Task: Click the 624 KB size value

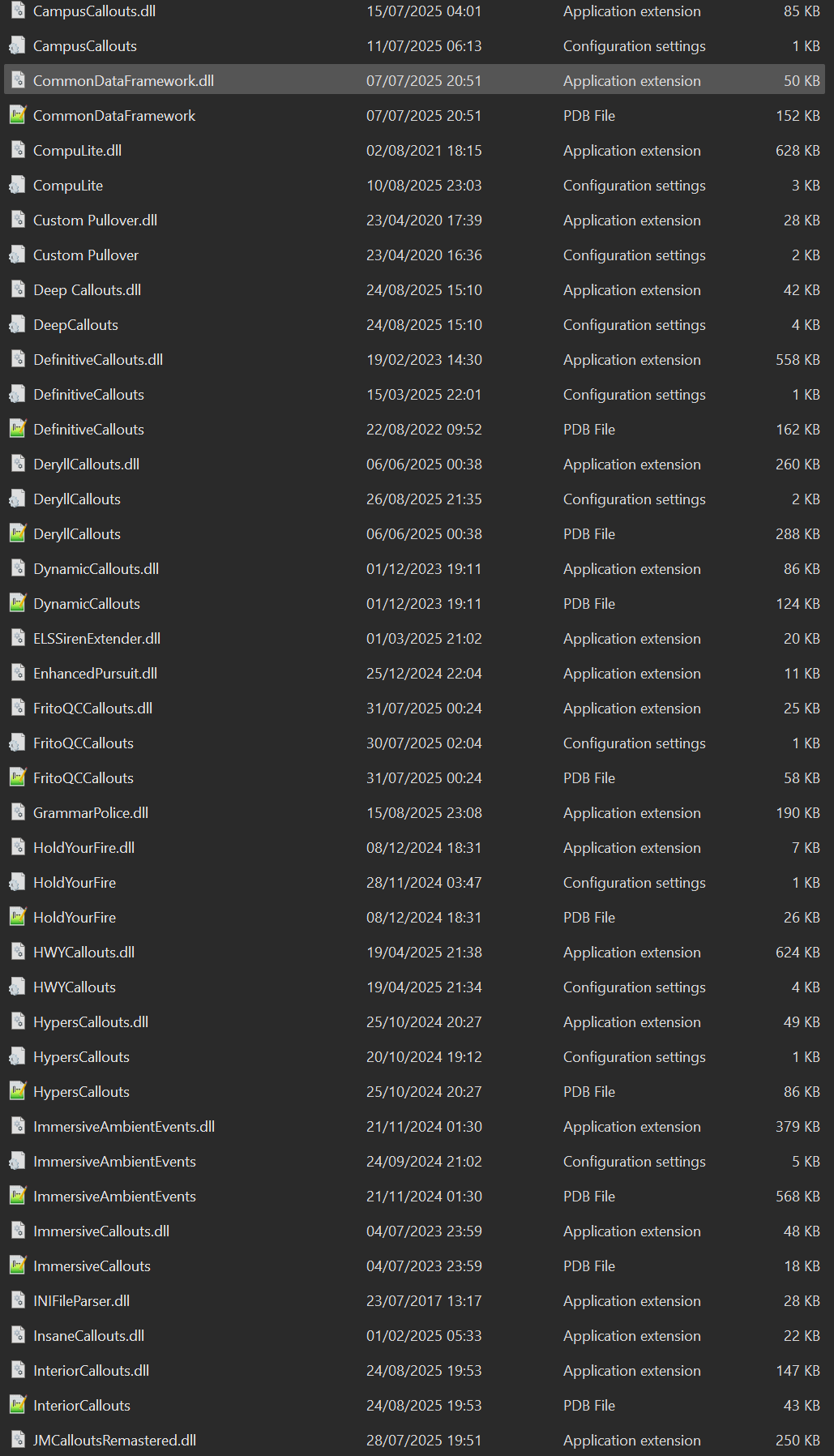Action: click(798, 953)
